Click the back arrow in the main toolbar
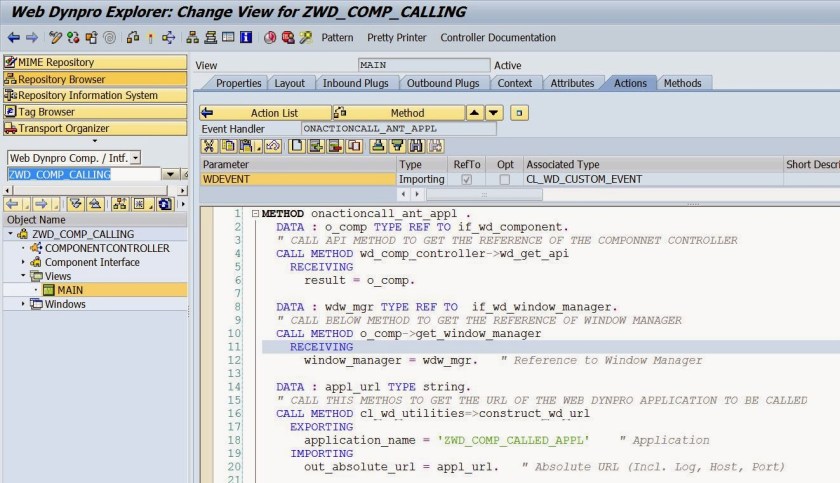 (x=13, y=38)
